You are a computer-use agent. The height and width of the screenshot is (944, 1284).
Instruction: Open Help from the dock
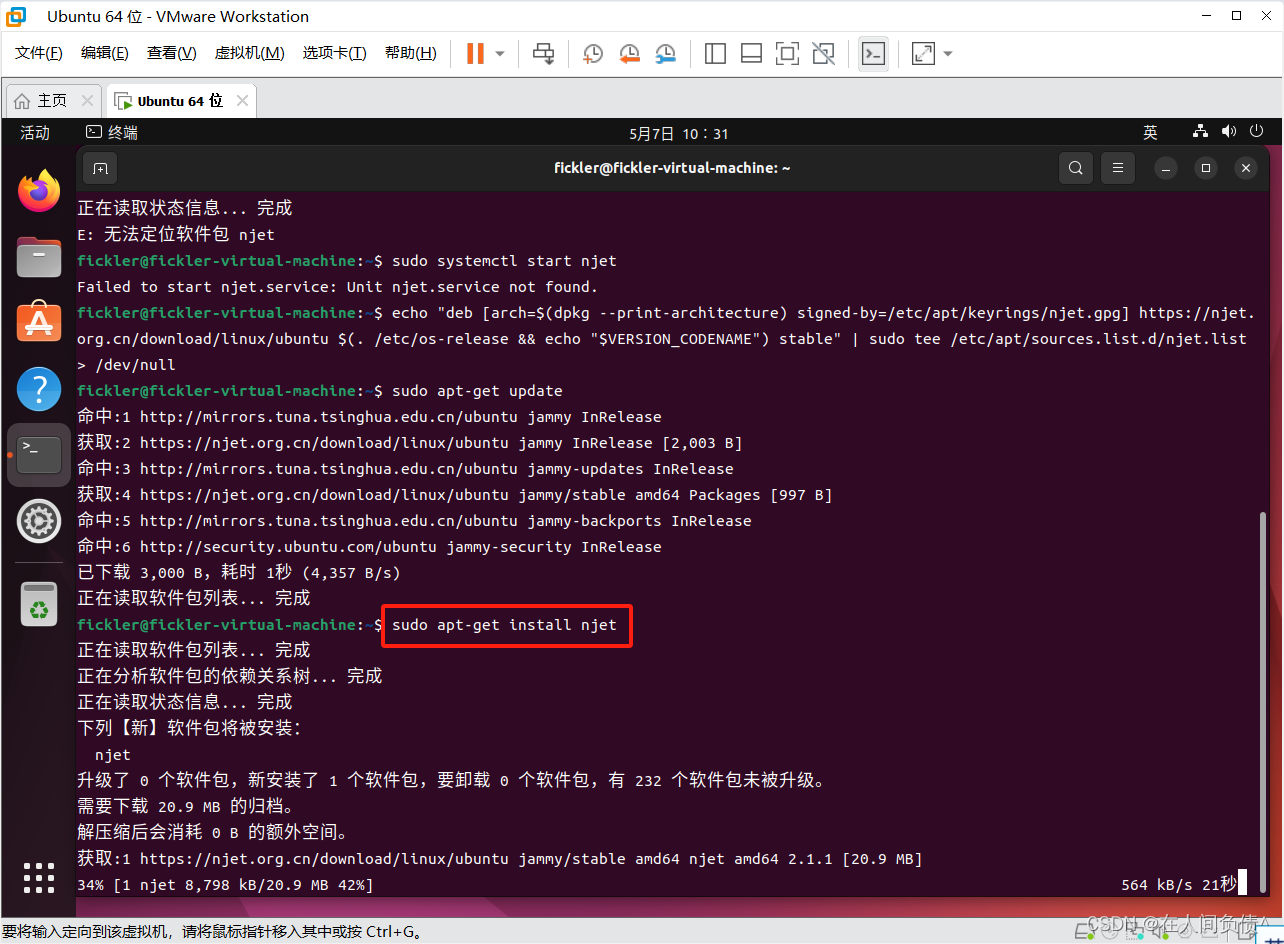tap(39, 388)
